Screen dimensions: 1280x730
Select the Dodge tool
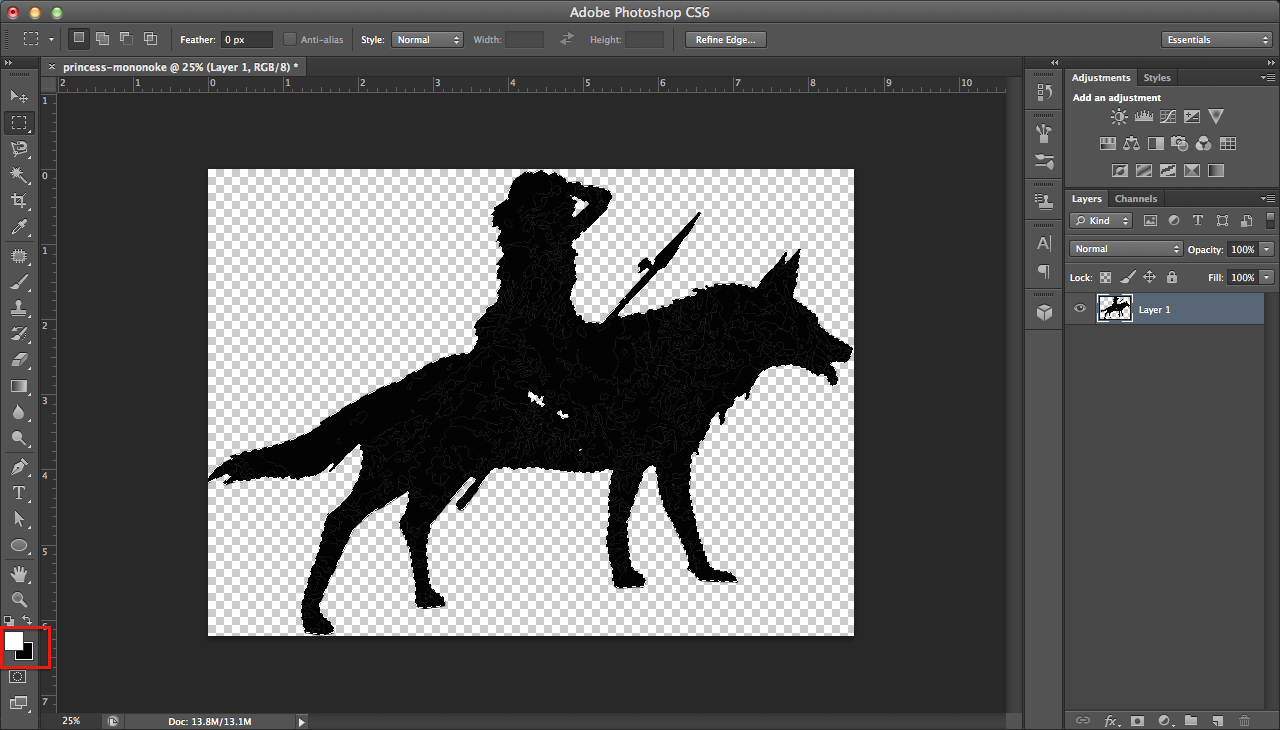[19, 438]
